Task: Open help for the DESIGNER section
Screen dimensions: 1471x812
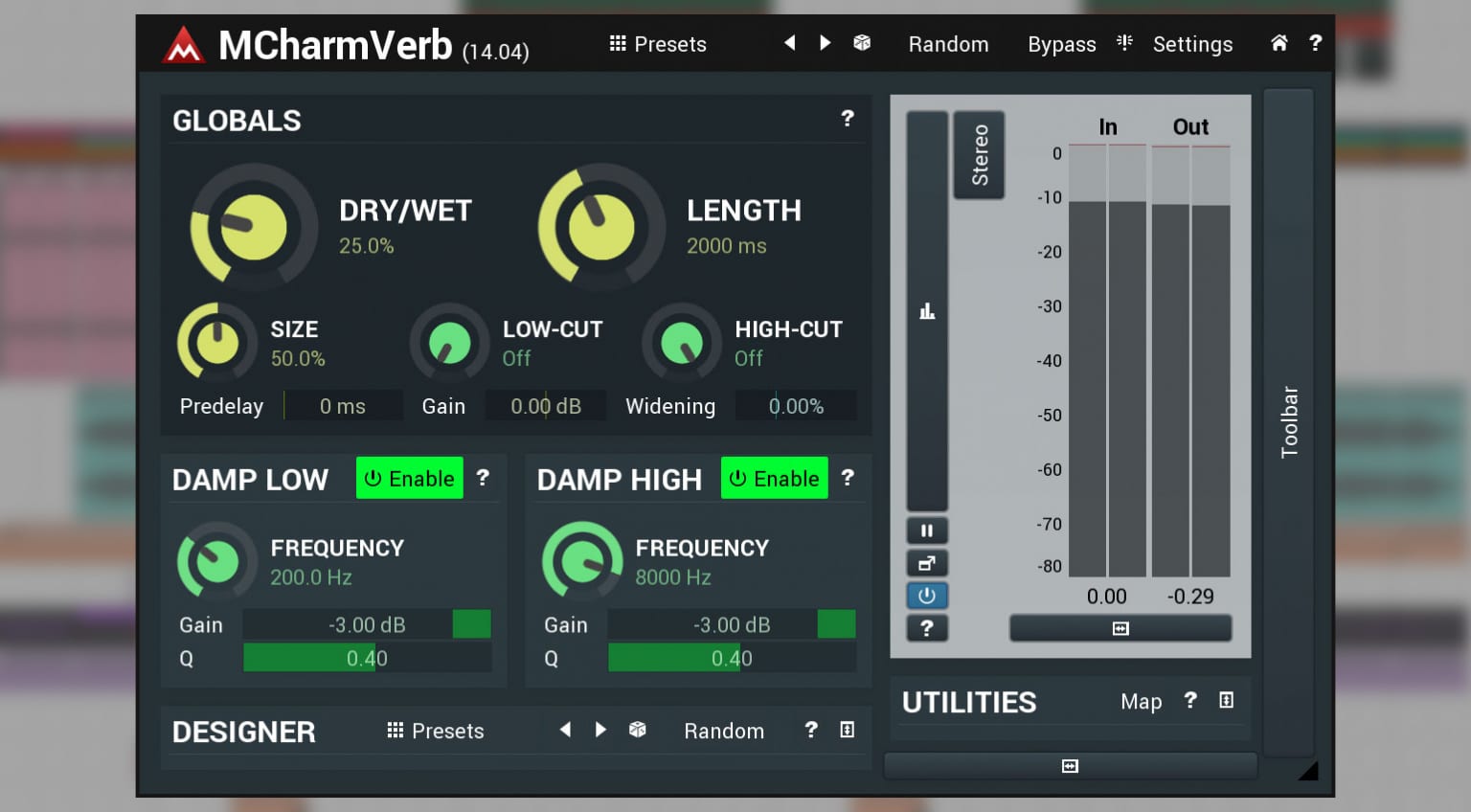Action: tap(811, 730)
